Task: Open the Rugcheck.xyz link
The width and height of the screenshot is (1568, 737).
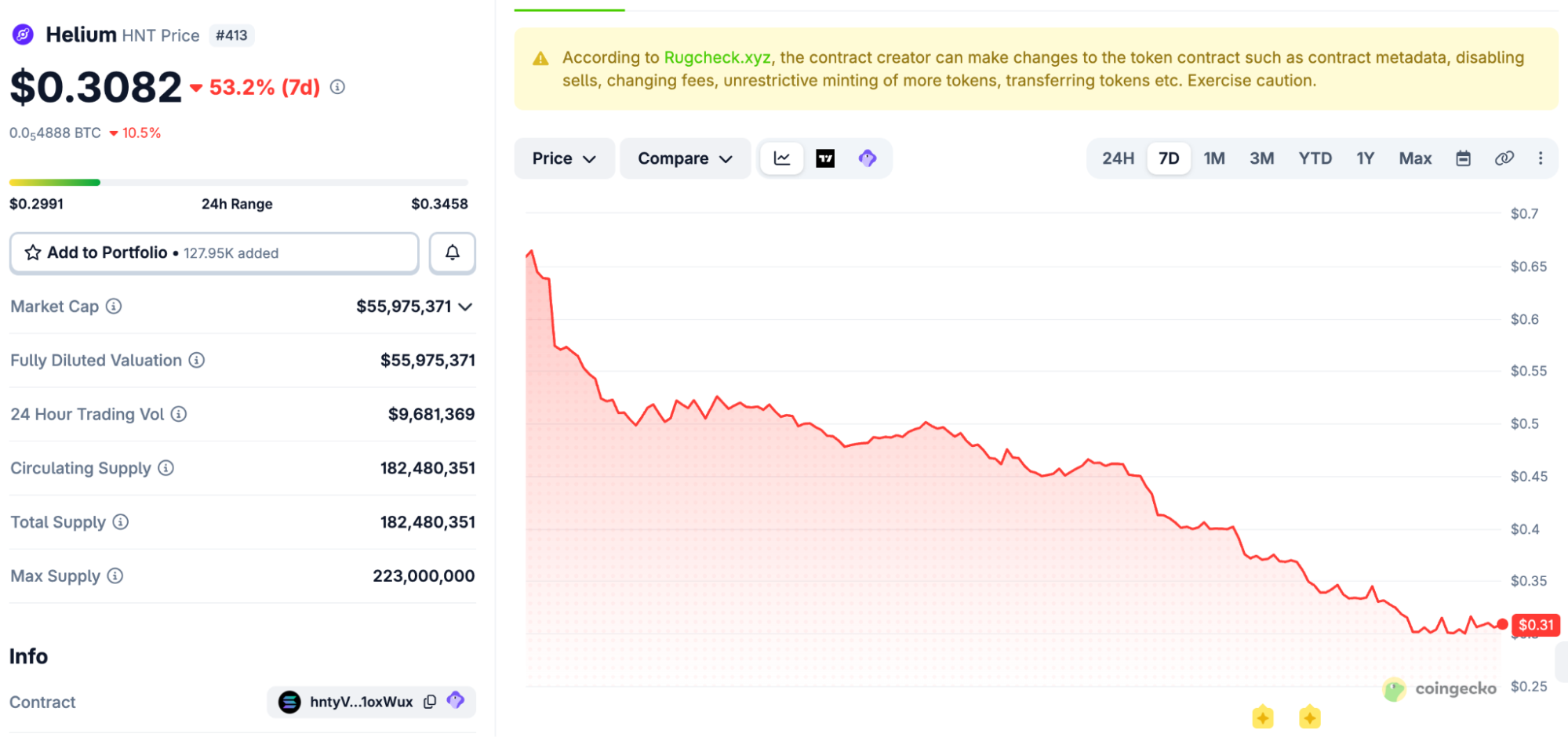Action: click(717, 57)
